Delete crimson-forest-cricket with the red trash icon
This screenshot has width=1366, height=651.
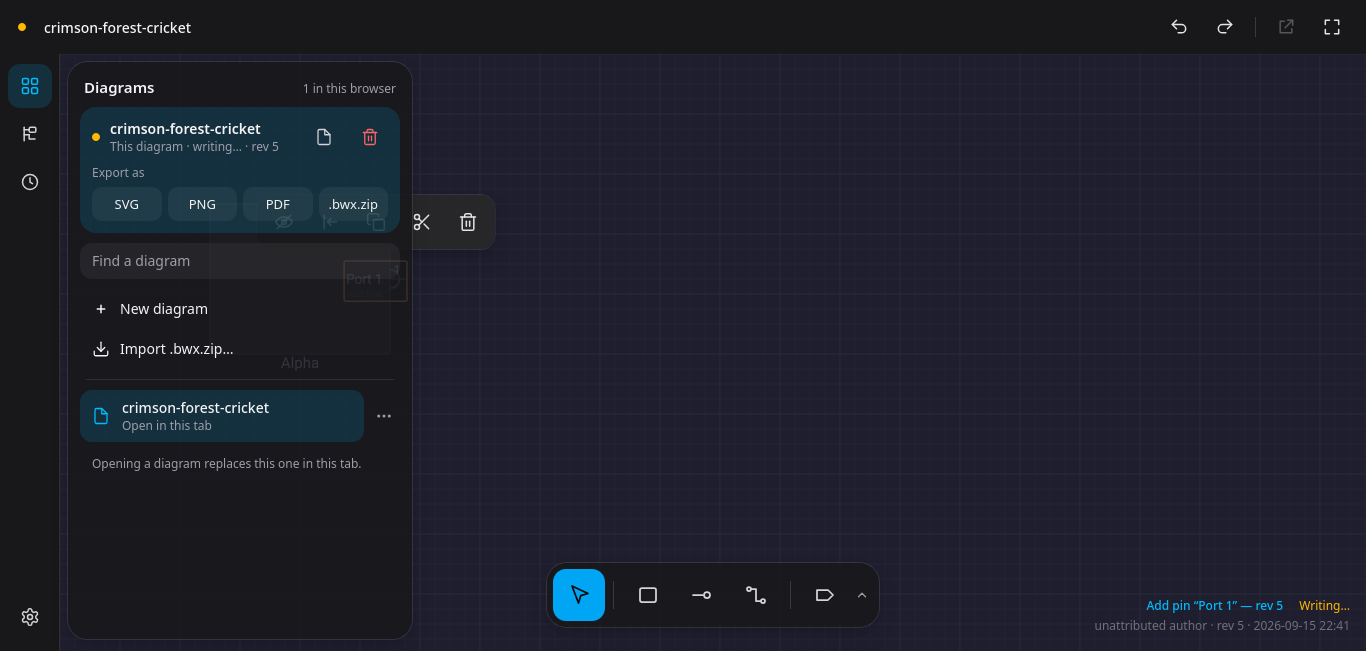pyautogui.click(x=370, y=137)
